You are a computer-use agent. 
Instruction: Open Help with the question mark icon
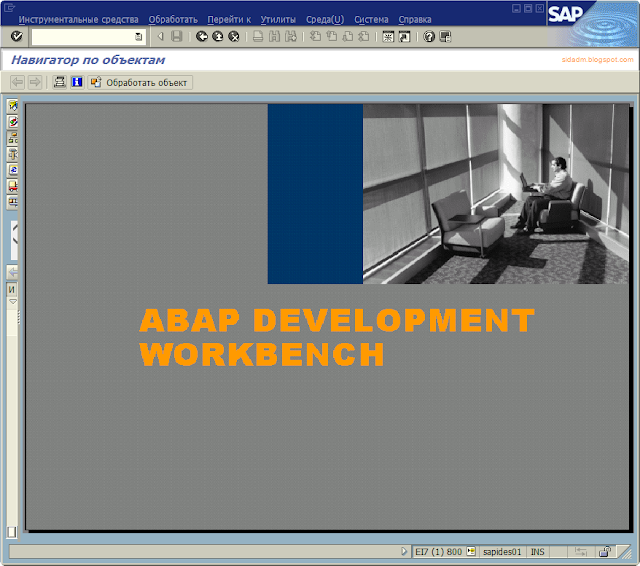(x=429, y=36)
